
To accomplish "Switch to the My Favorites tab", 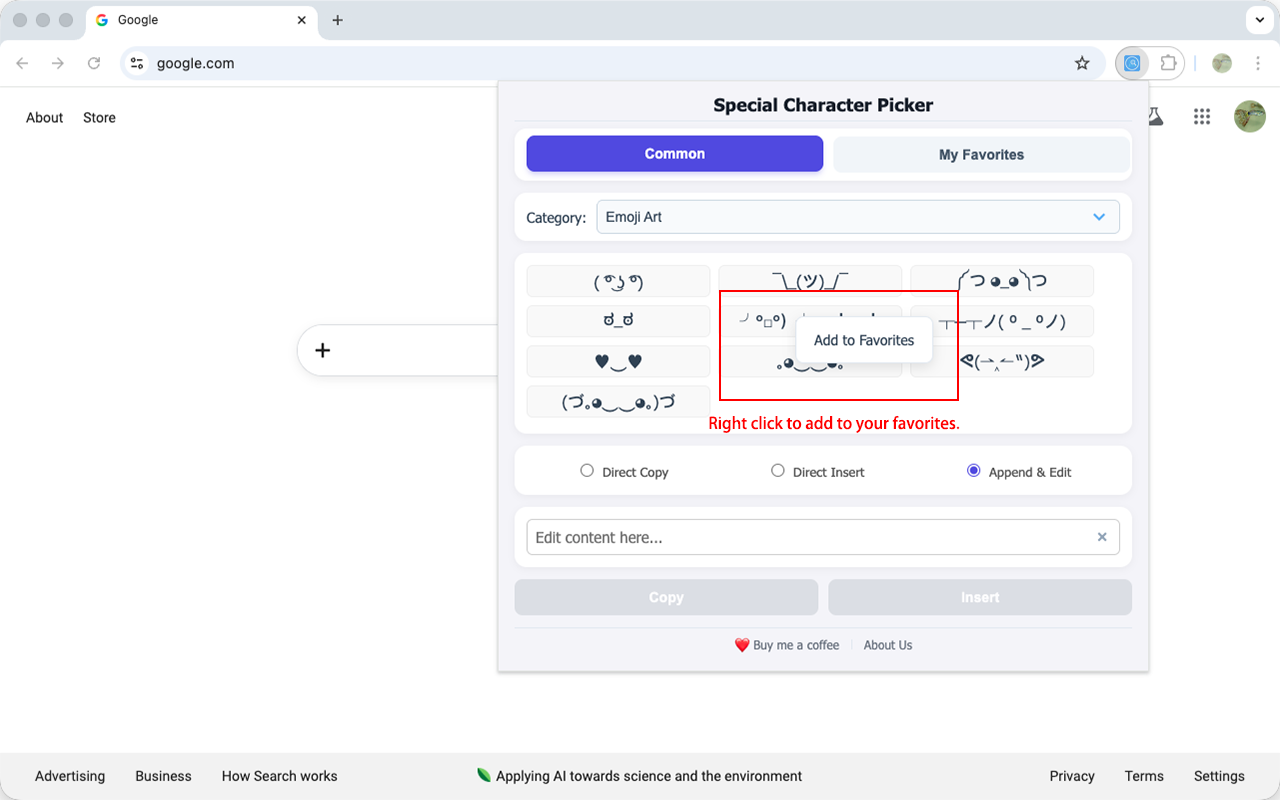I will pos(981,154).
